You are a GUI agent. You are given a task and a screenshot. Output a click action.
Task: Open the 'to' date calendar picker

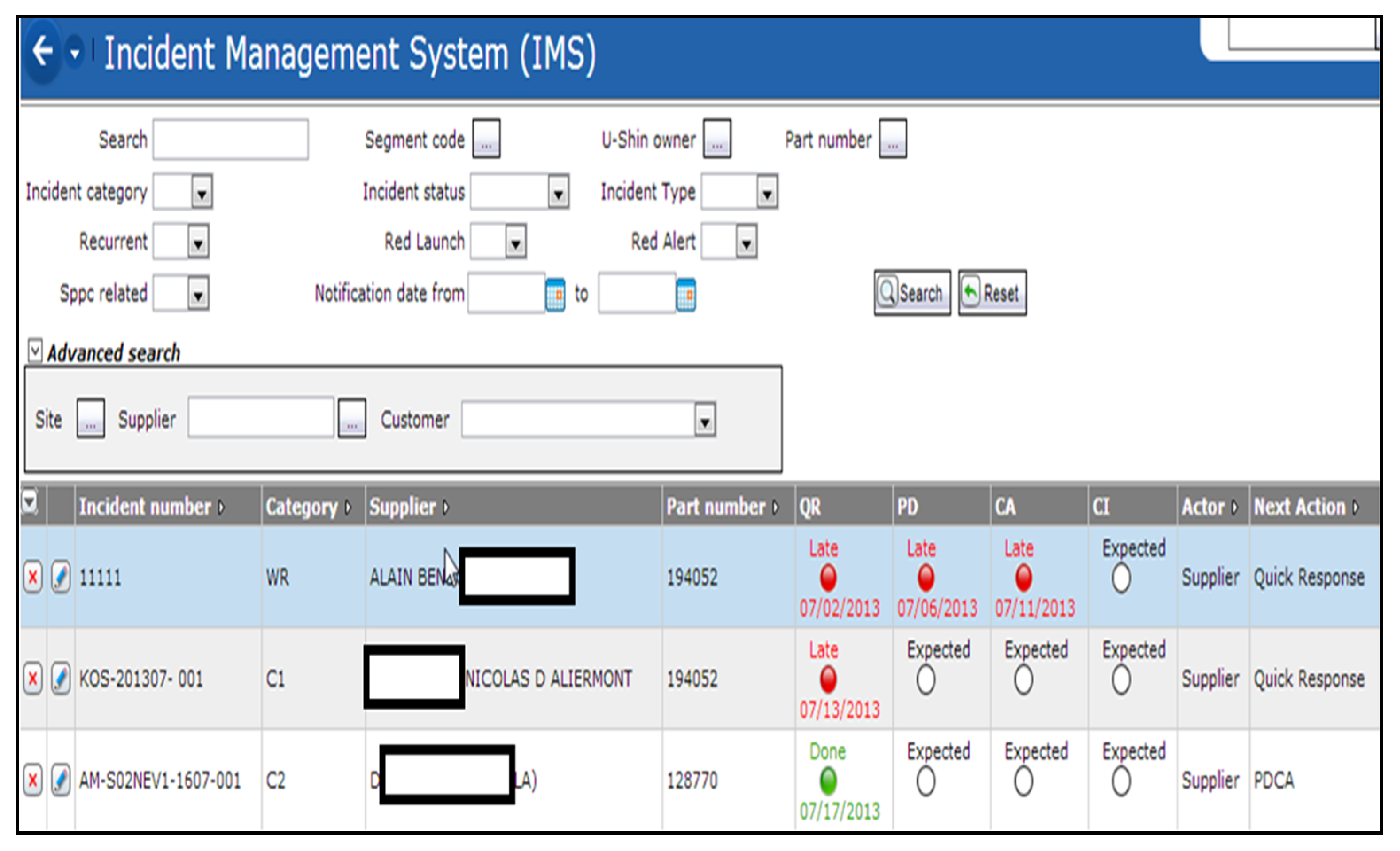click(x=686, y=294)
